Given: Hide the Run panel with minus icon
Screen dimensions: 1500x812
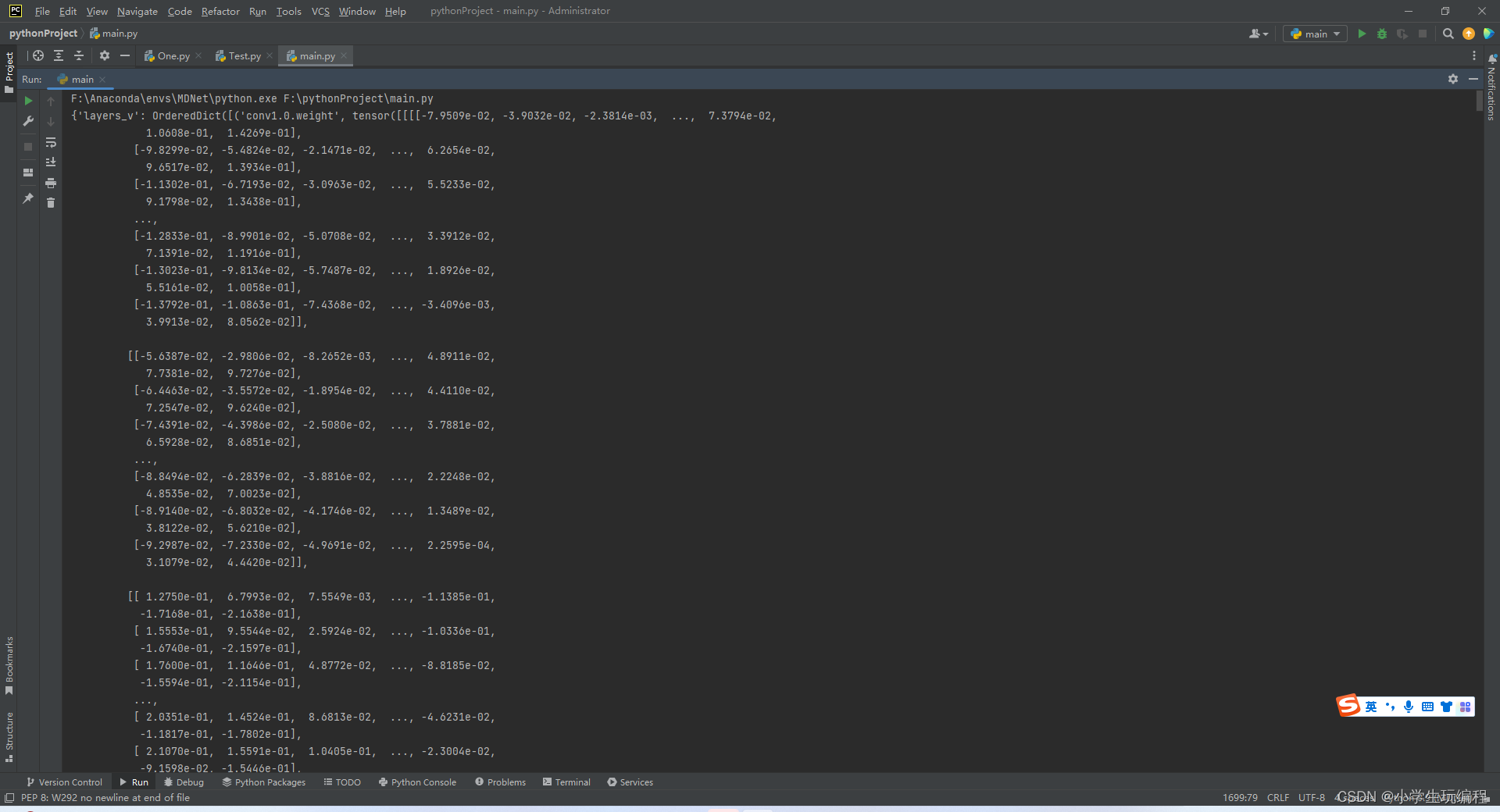Looking at the screenshot, I should click(1473, 79).
